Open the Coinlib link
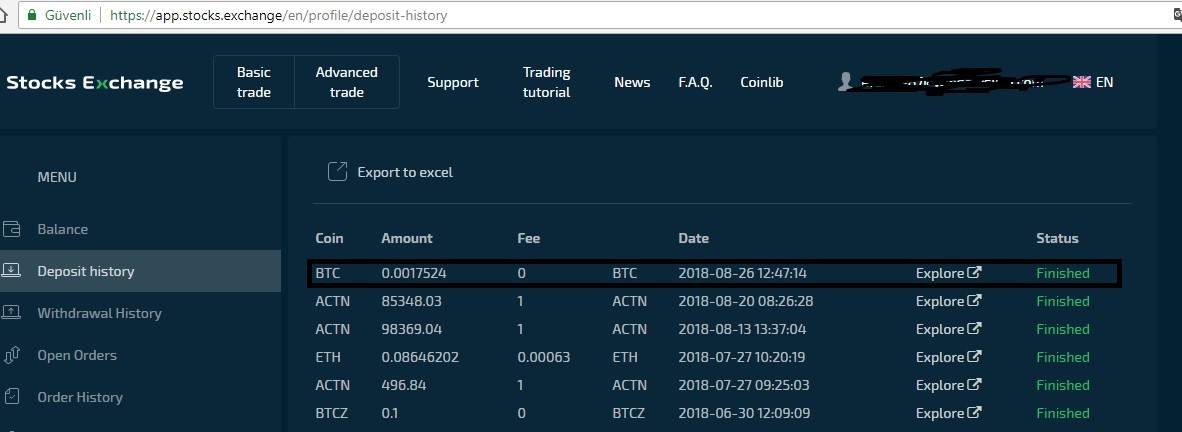The height and width of the screenshot is (432, 1182). click(762, 82)
